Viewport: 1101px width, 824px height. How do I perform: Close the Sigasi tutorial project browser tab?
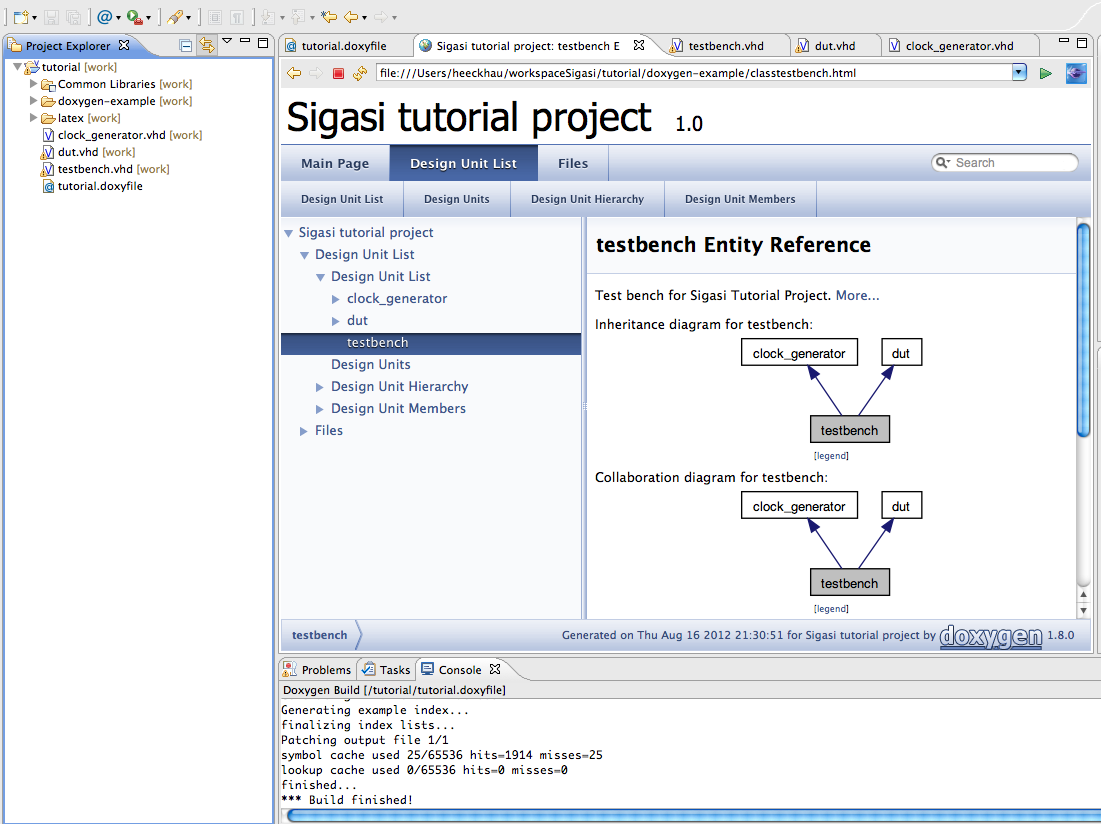point(638,45)
